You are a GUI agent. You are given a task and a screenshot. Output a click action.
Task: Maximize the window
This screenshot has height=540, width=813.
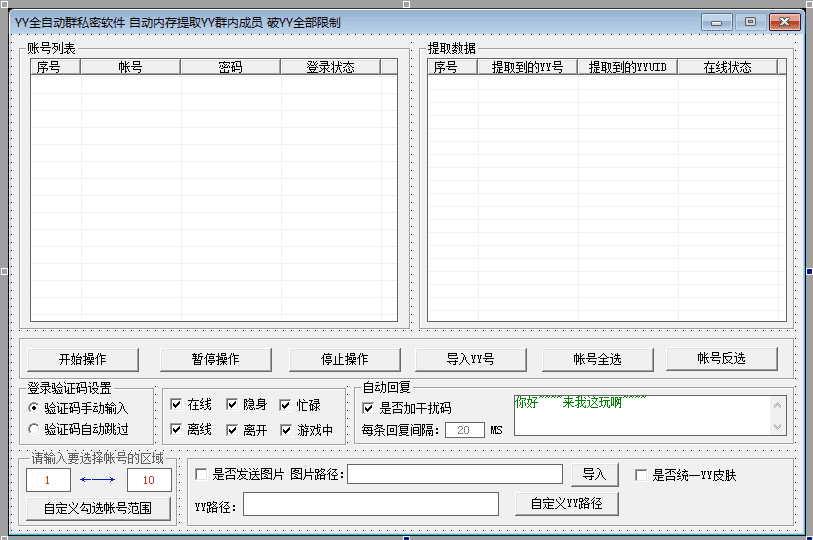pos(750,22)
